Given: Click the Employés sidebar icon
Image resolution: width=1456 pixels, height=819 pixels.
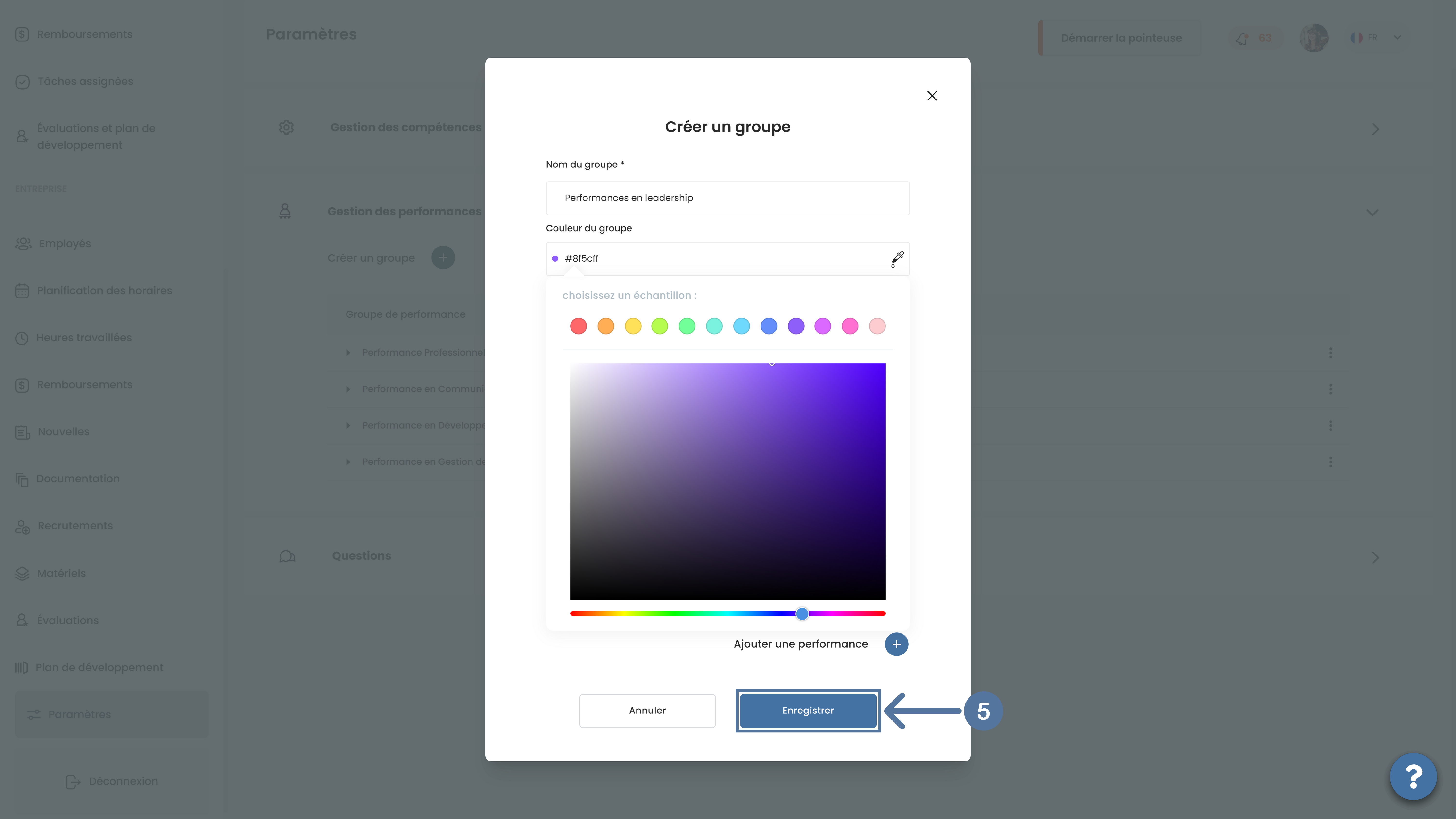Looking at the screenshot, I should [23, 244].
